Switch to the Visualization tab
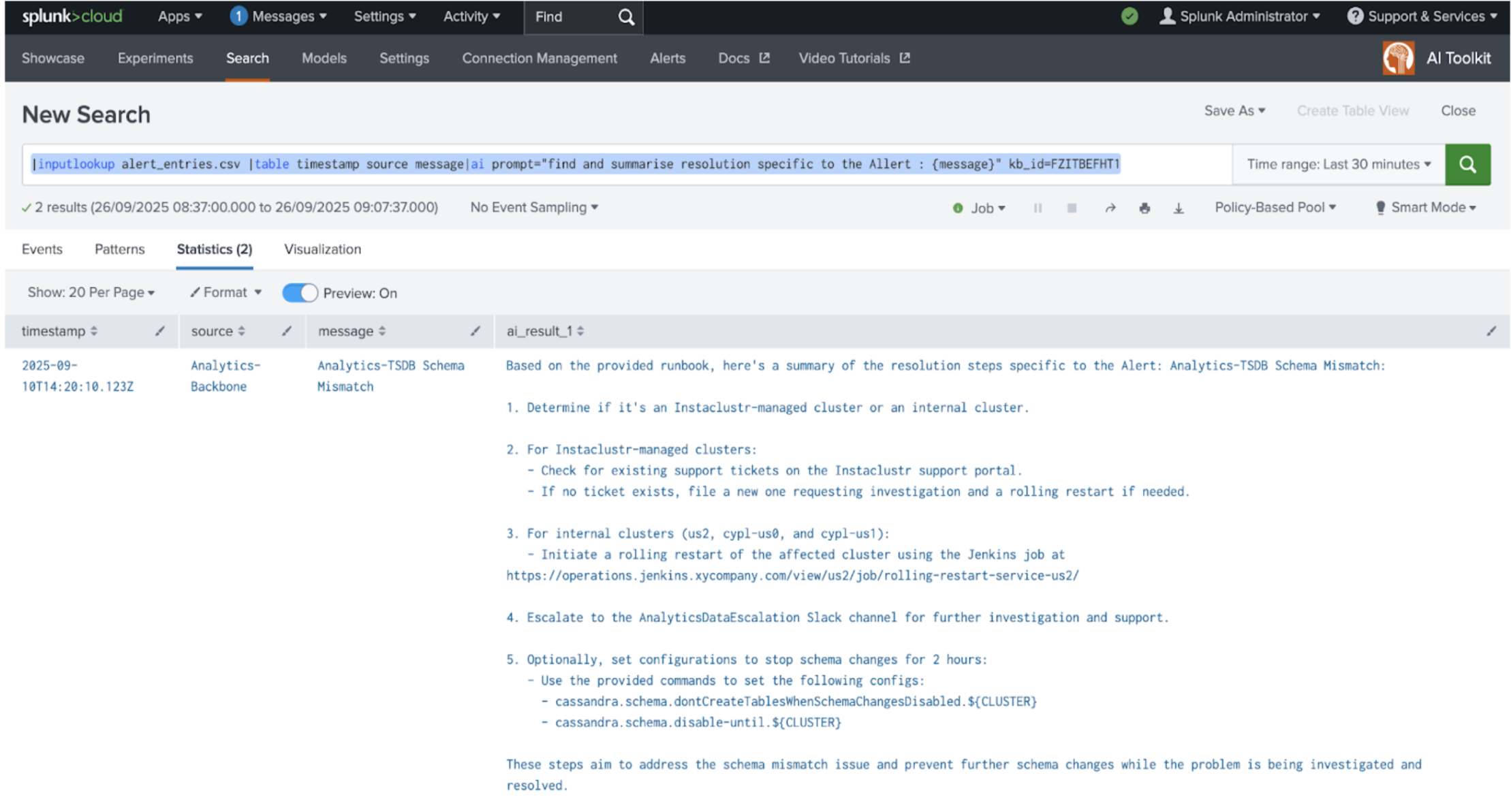This screenshot has width=1511, height=812. pyautogui.click(x=323, y=249)
